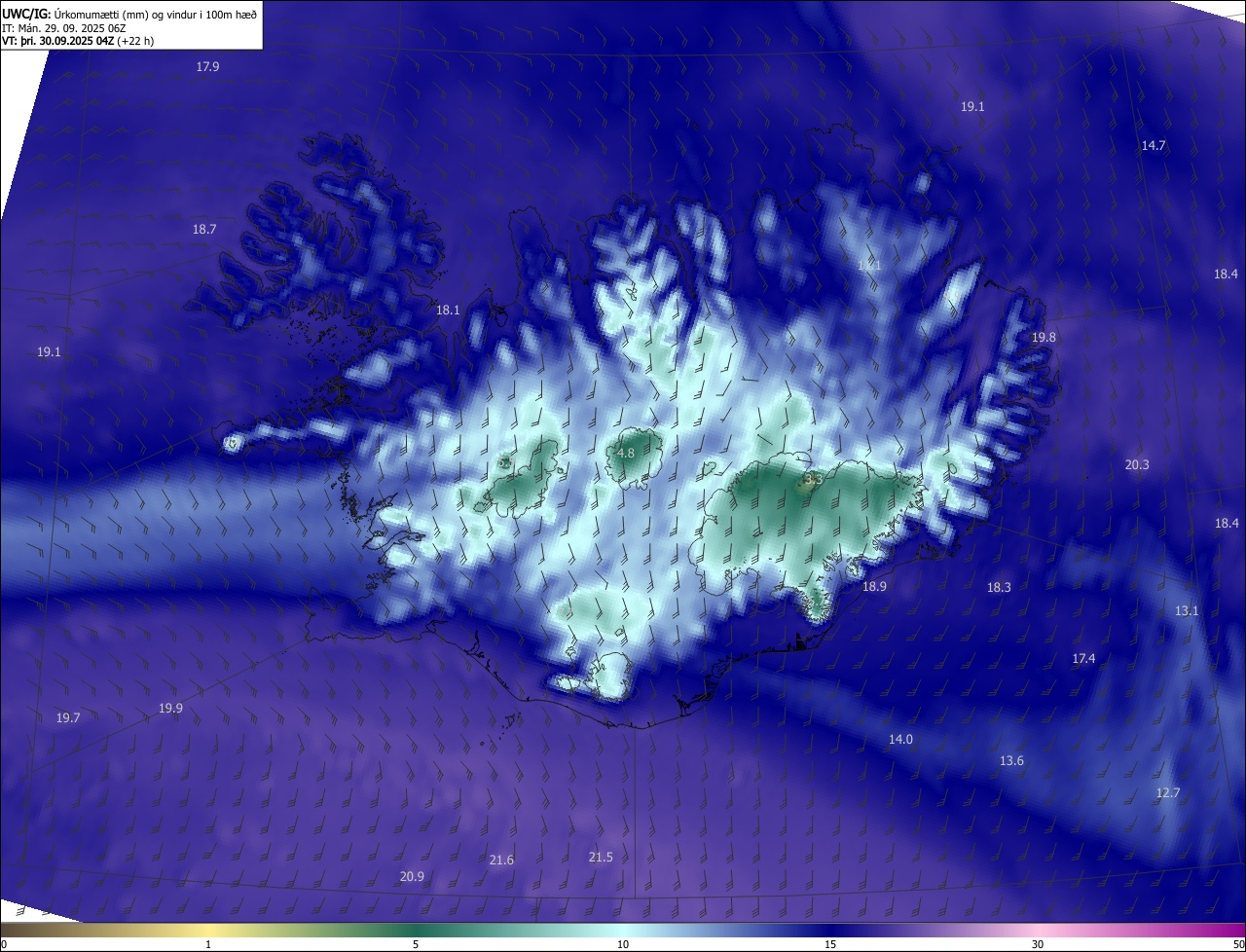Image resolution: width=1246 pixels, height=952 pixels.
Task: Click the '5' label on the colour scale
Action: 416,944
